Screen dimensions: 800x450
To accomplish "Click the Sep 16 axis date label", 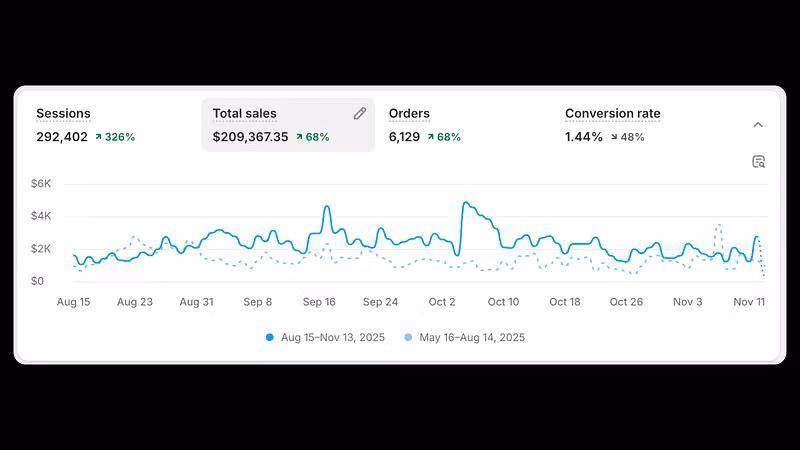I will click(x=319, y=302).
